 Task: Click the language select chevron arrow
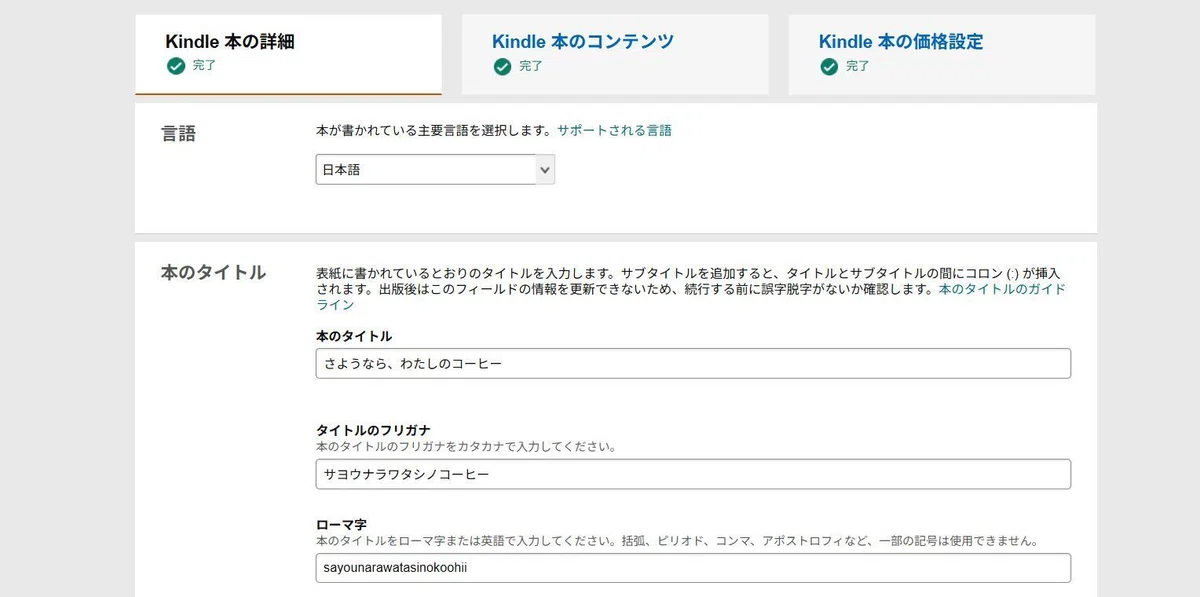click(545, 170)
